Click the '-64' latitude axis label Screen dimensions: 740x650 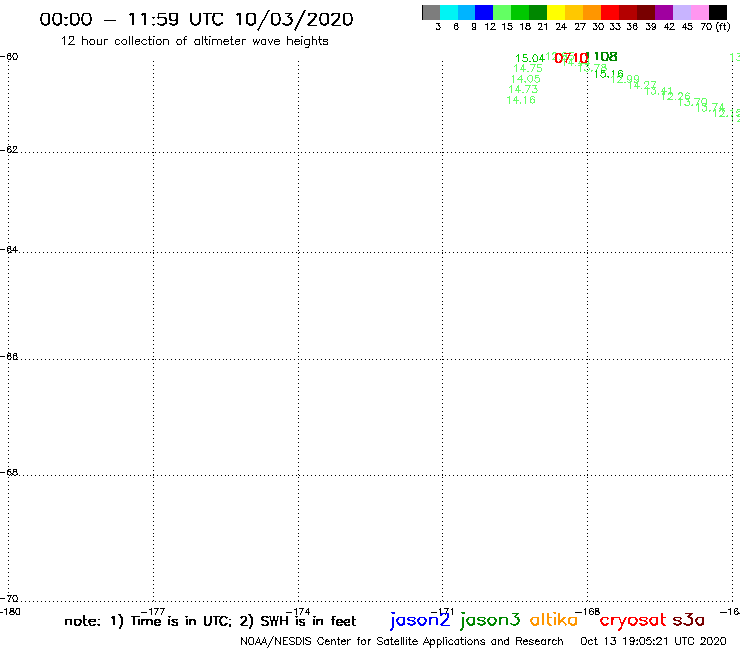pos(9,249)
